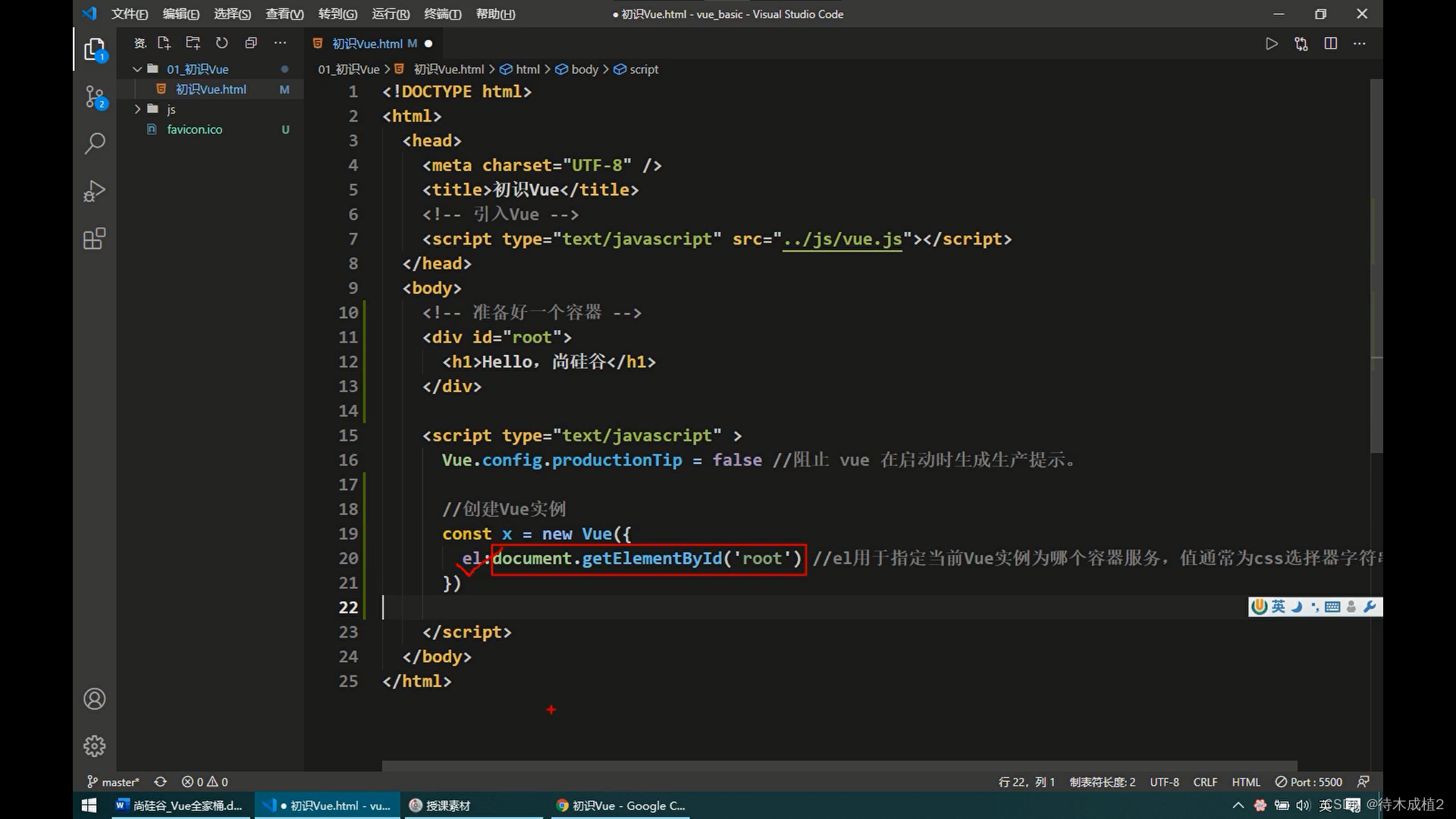Switch to 尚硅谷_Vue全家桶 Word taskbar item

pyautogui.click(x=179, y=805)
